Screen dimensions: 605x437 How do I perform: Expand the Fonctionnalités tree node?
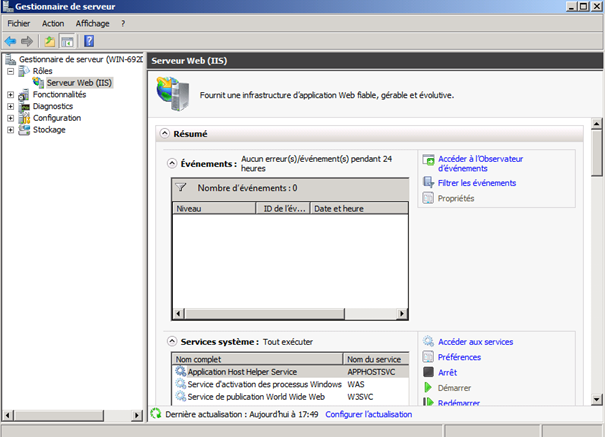click(11, 95)
